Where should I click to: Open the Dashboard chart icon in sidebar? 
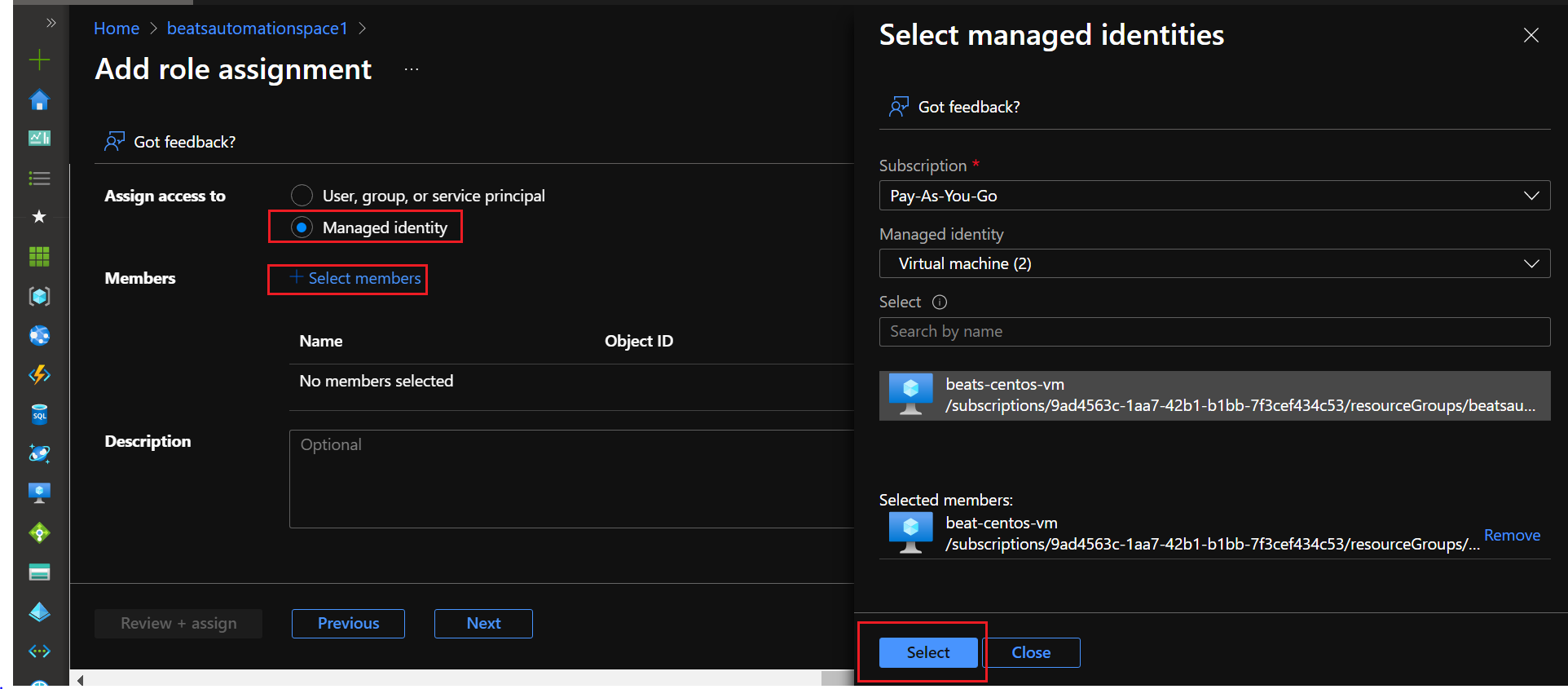coord(39,139)
